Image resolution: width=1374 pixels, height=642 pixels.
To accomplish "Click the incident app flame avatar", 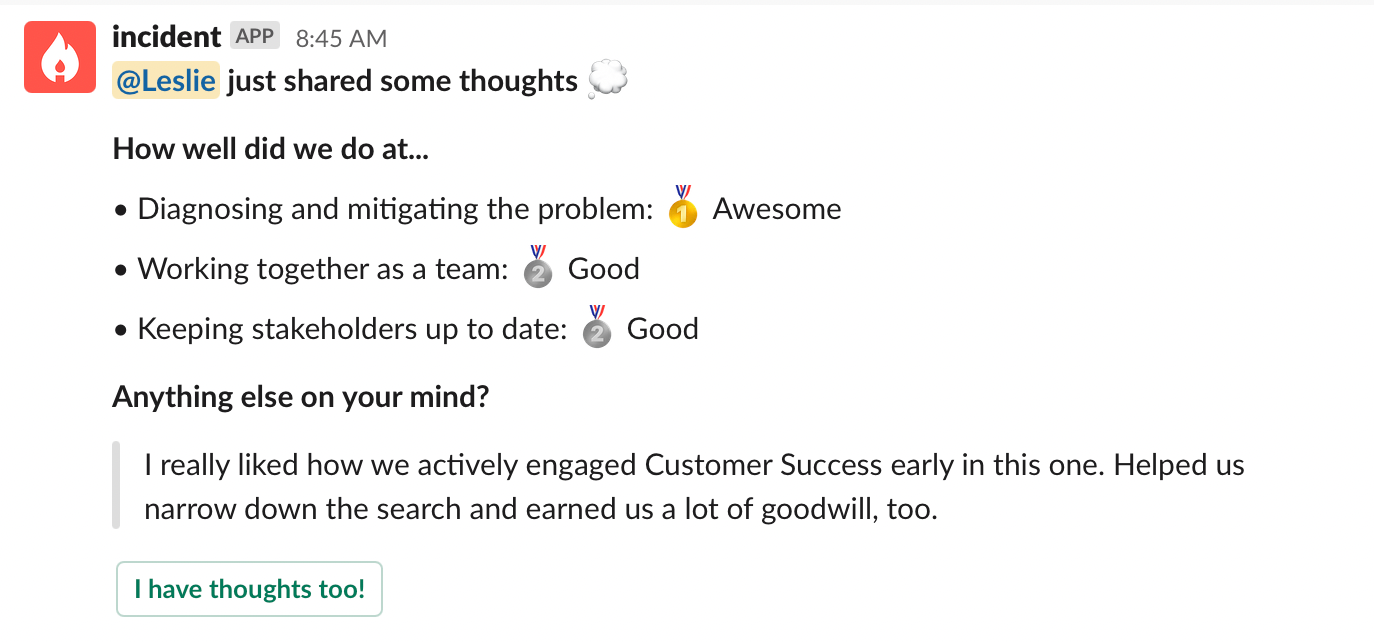I will pos(60,57).
